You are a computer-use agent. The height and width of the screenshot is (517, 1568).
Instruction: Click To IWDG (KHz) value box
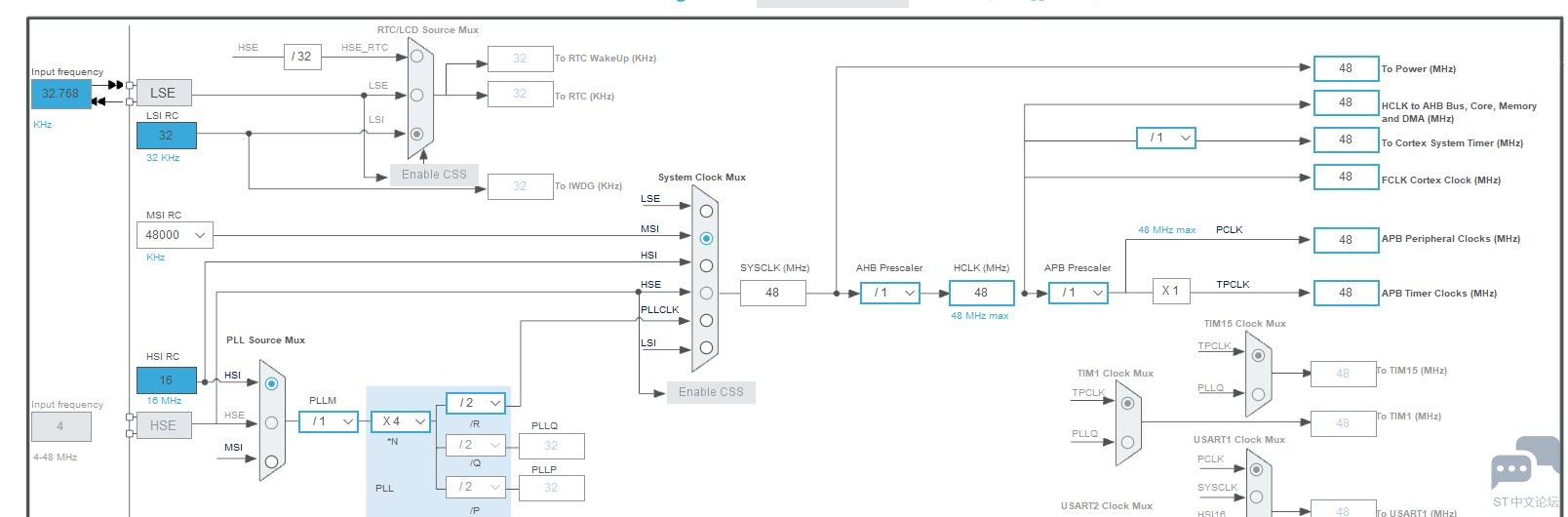point(520,186)
